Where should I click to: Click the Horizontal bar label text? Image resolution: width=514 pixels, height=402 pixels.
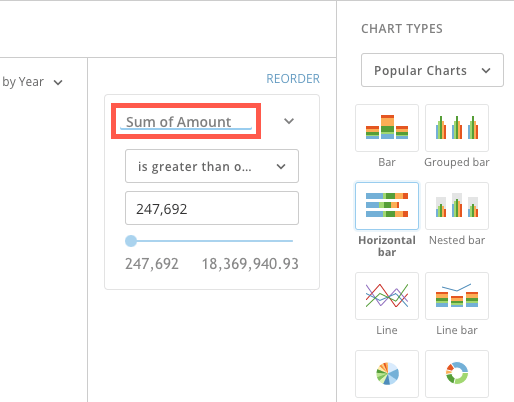387,246
